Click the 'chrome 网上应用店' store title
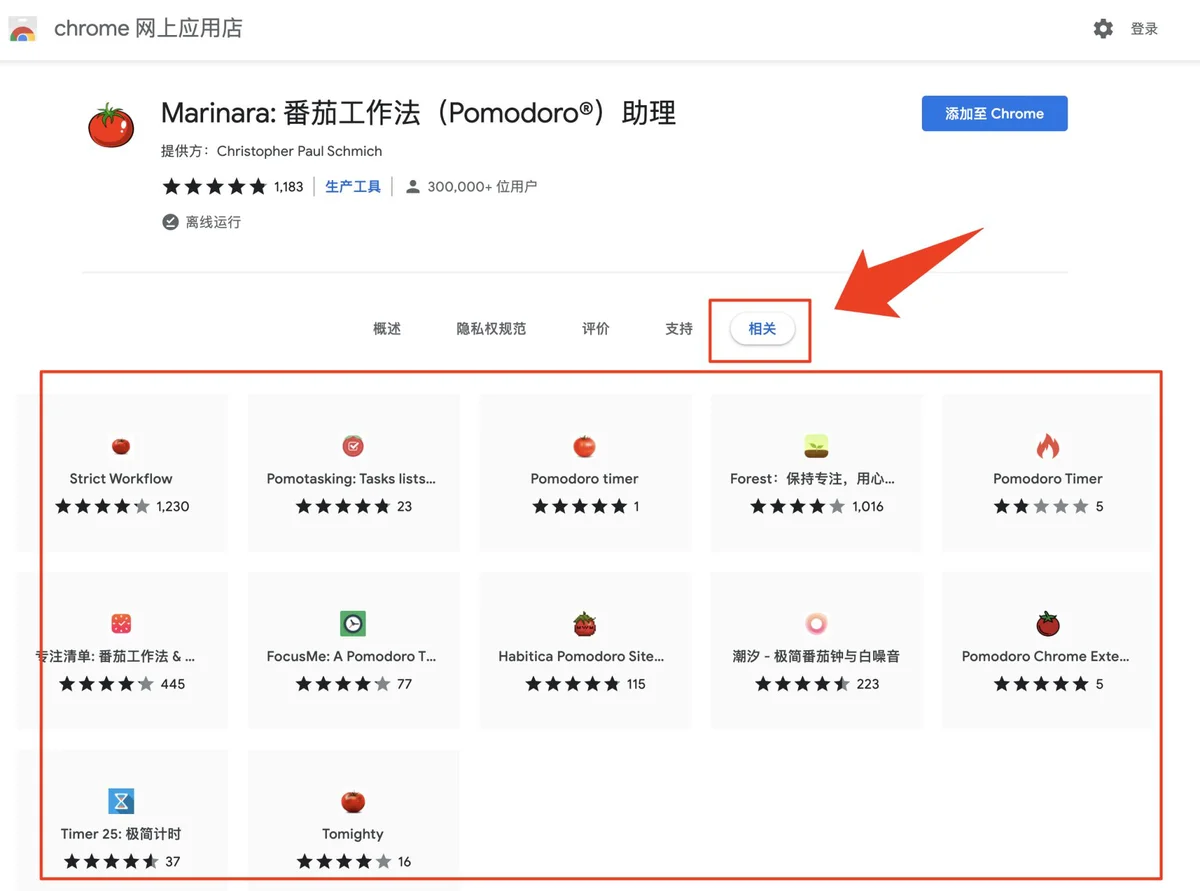 pos(148,29)
